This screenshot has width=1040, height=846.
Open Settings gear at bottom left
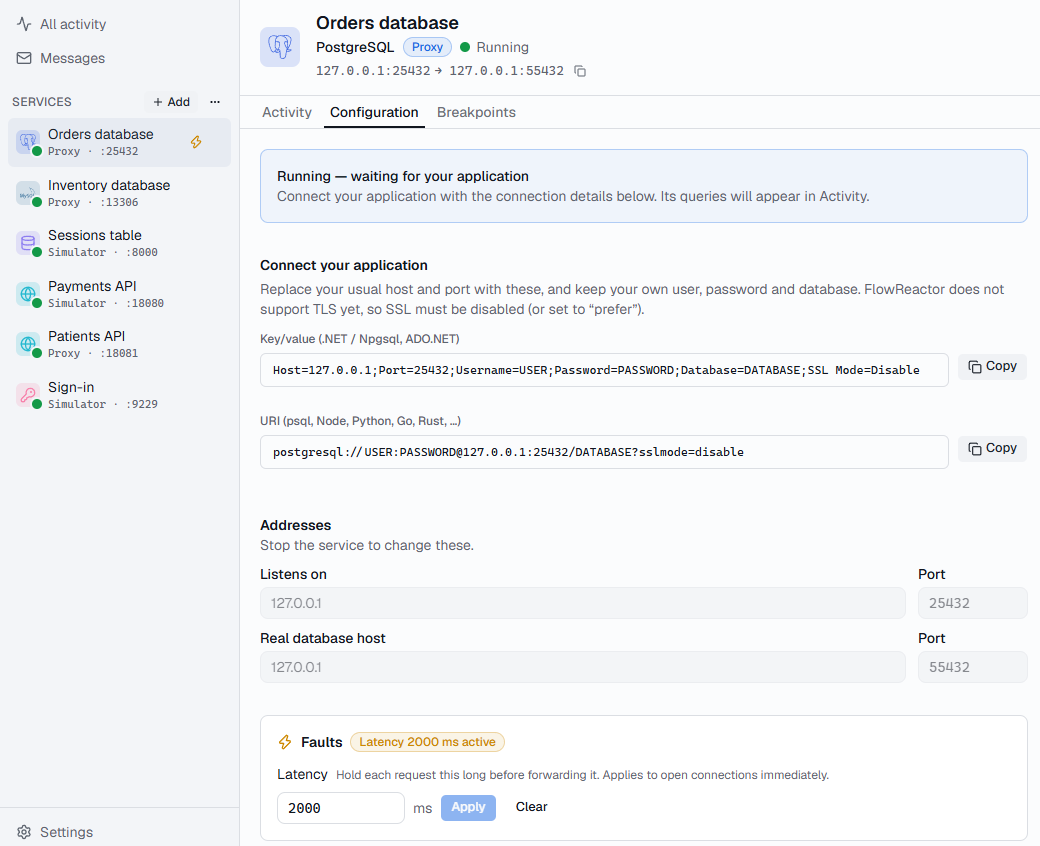pyautogui.click(x=55, y=832)
